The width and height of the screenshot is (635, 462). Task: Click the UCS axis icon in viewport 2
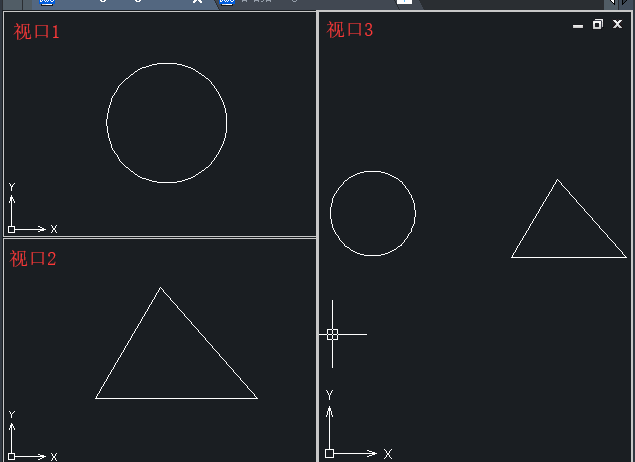[x=32, y=436]
